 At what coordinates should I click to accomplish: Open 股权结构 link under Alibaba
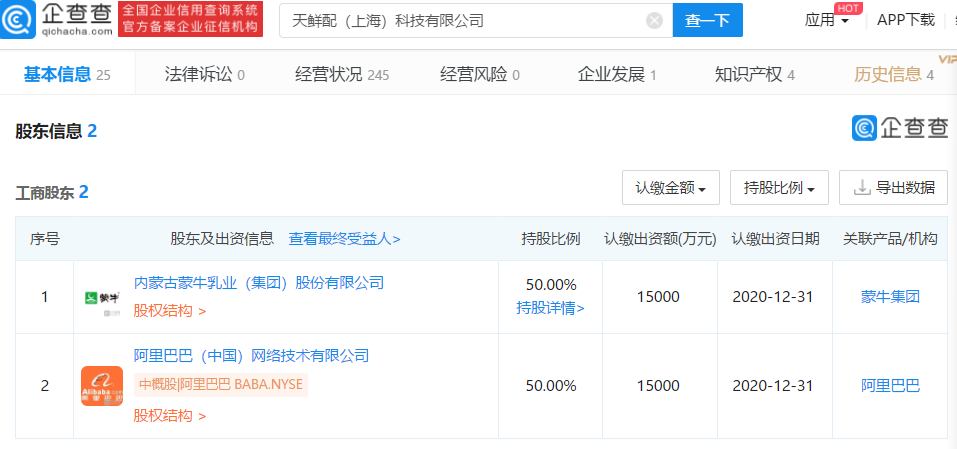170,416
